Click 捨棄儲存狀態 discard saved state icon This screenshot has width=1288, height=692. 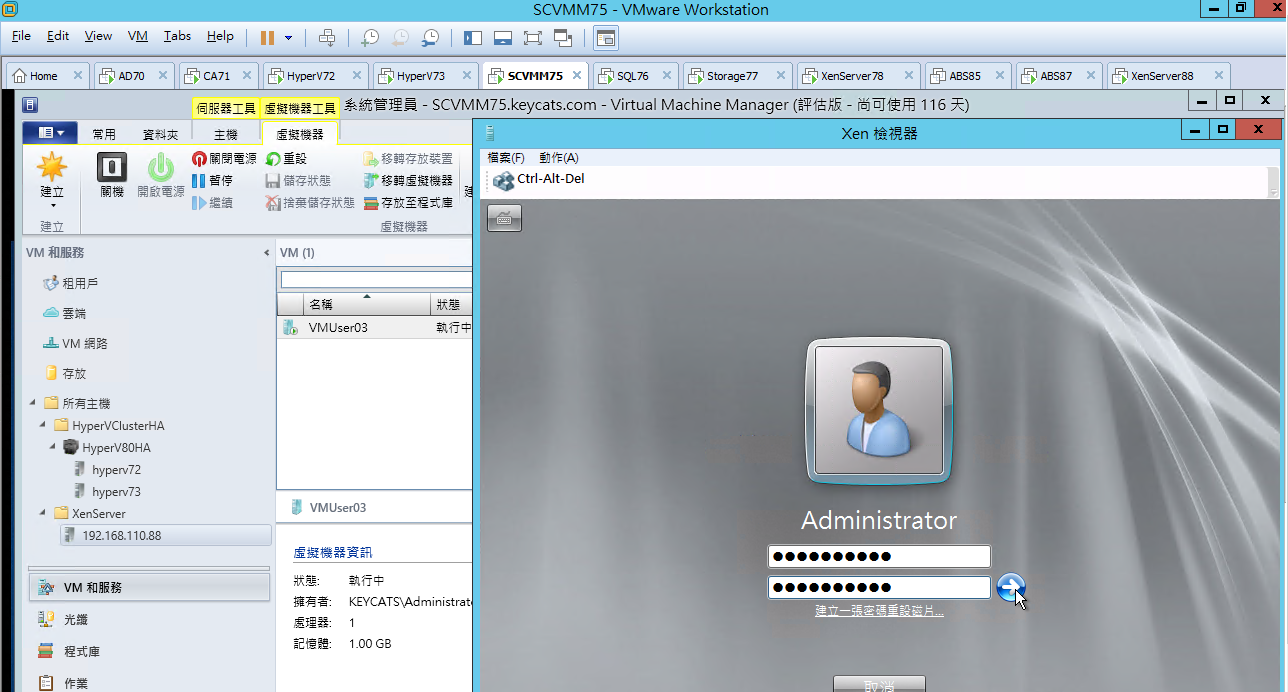coord(273,203)
